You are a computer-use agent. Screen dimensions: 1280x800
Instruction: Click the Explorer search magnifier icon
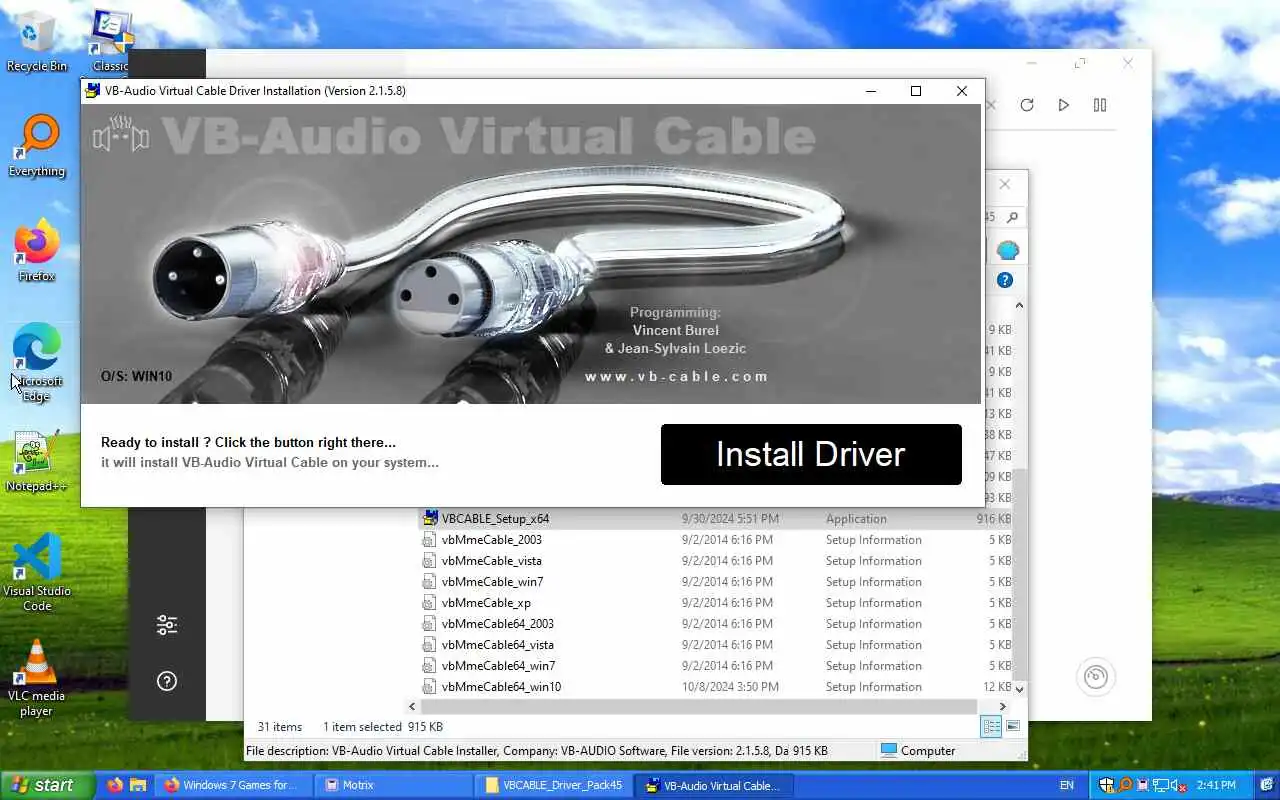[1012, 217]
